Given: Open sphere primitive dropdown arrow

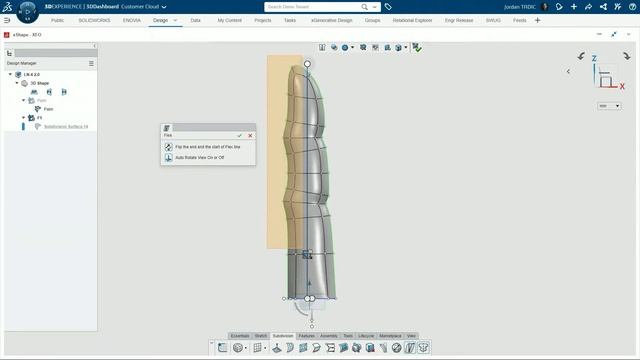Looking at the screenshot, I should [246, 348].
